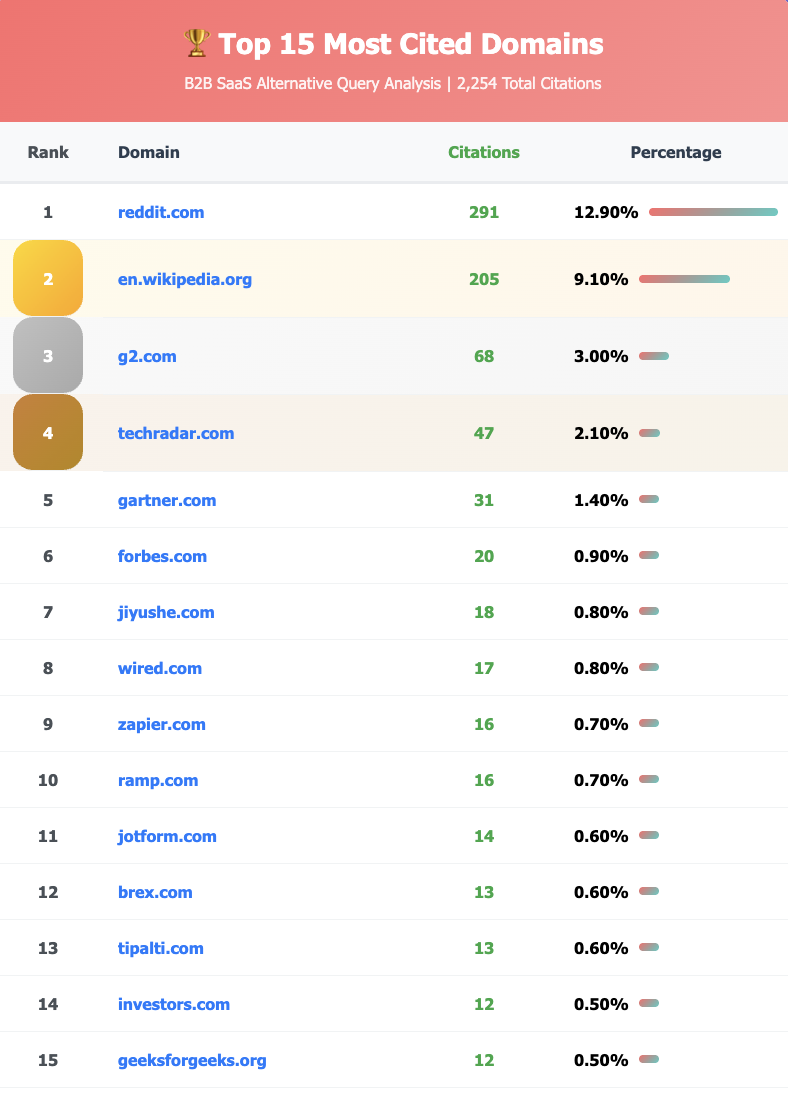
Task: Follow the brex.com link
Action: point(155,892)
